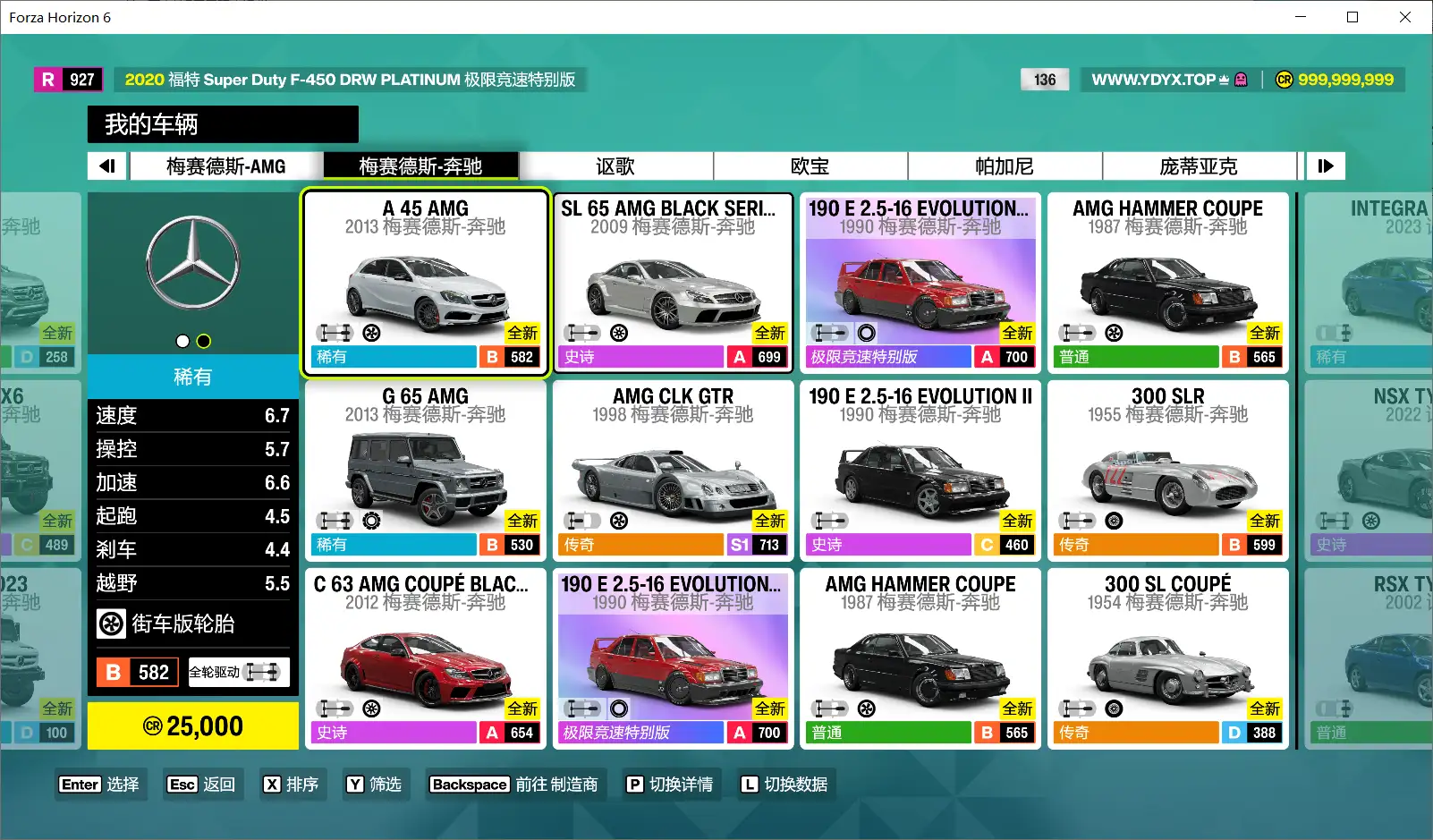Image resolution: width=1433 pixels, height=840 pixels.
Task: Click the R 927 performance badge
Action: tap(69, 80)
